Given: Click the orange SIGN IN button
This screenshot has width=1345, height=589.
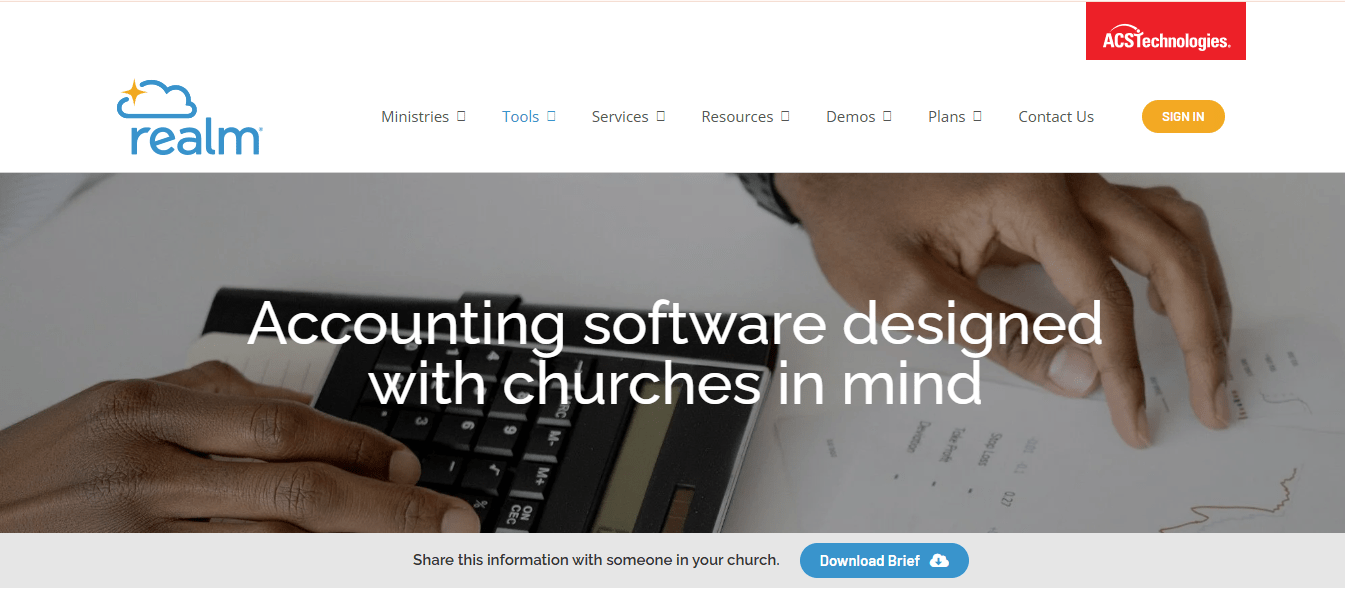Looking at the screenshot, I should pyautogui.click(x=1183, y=117).
